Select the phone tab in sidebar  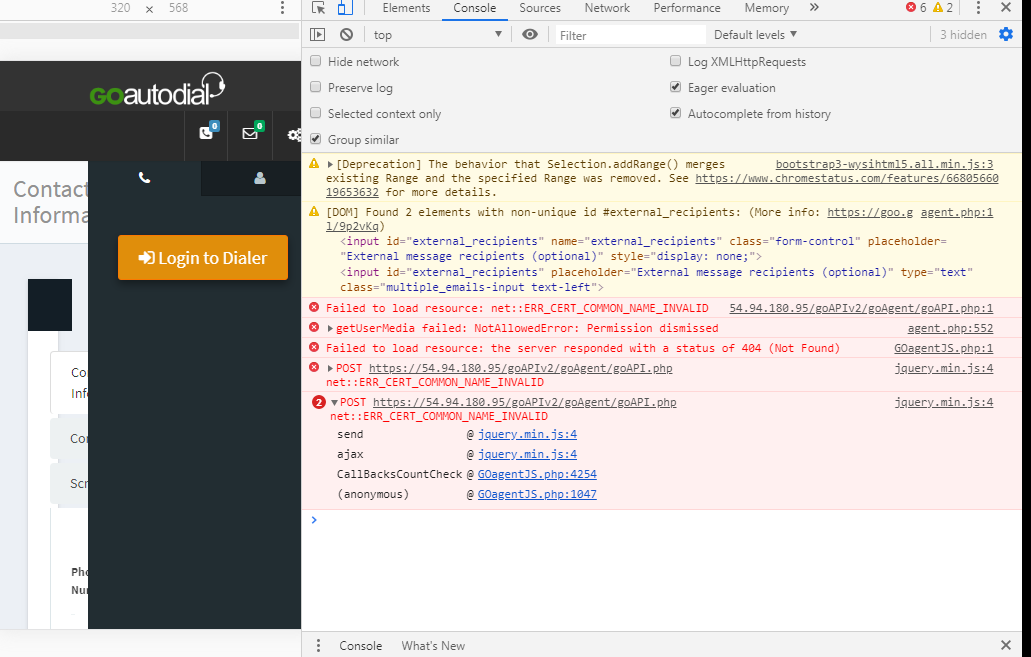click(x=145, y=178)
